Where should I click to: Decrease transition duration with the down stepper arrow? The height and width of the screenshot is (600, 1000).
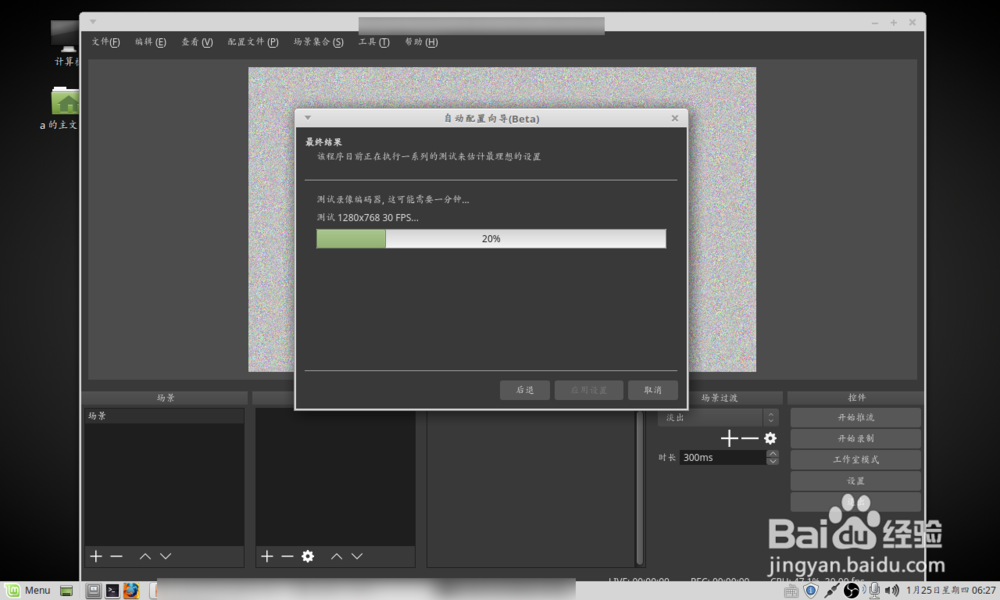pyautogui.click(x=771, y=461)
